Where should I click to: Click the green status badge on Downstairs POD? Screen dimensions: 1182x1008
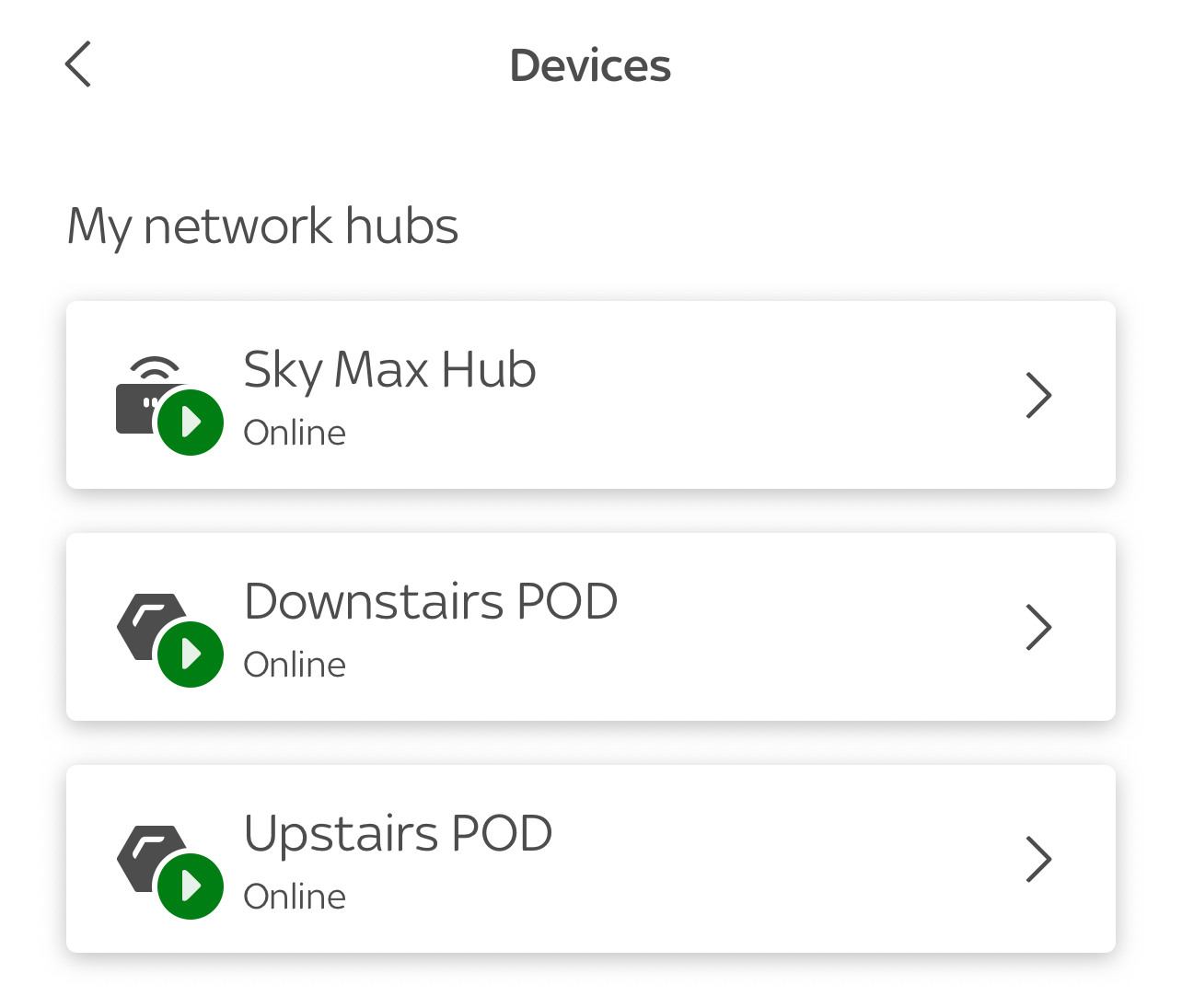click(191, 654)
